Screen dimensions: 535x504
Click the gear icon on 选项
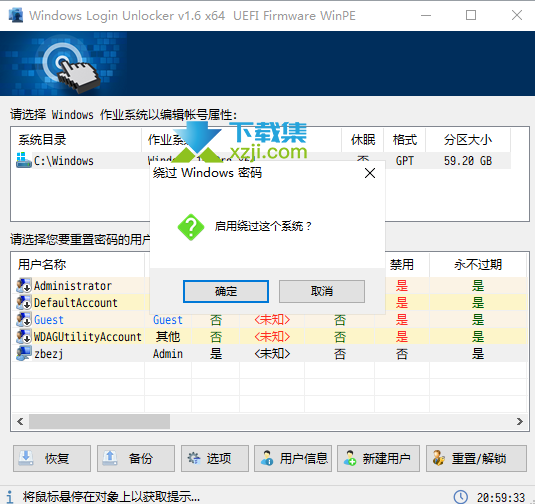(x=194, y=458)
